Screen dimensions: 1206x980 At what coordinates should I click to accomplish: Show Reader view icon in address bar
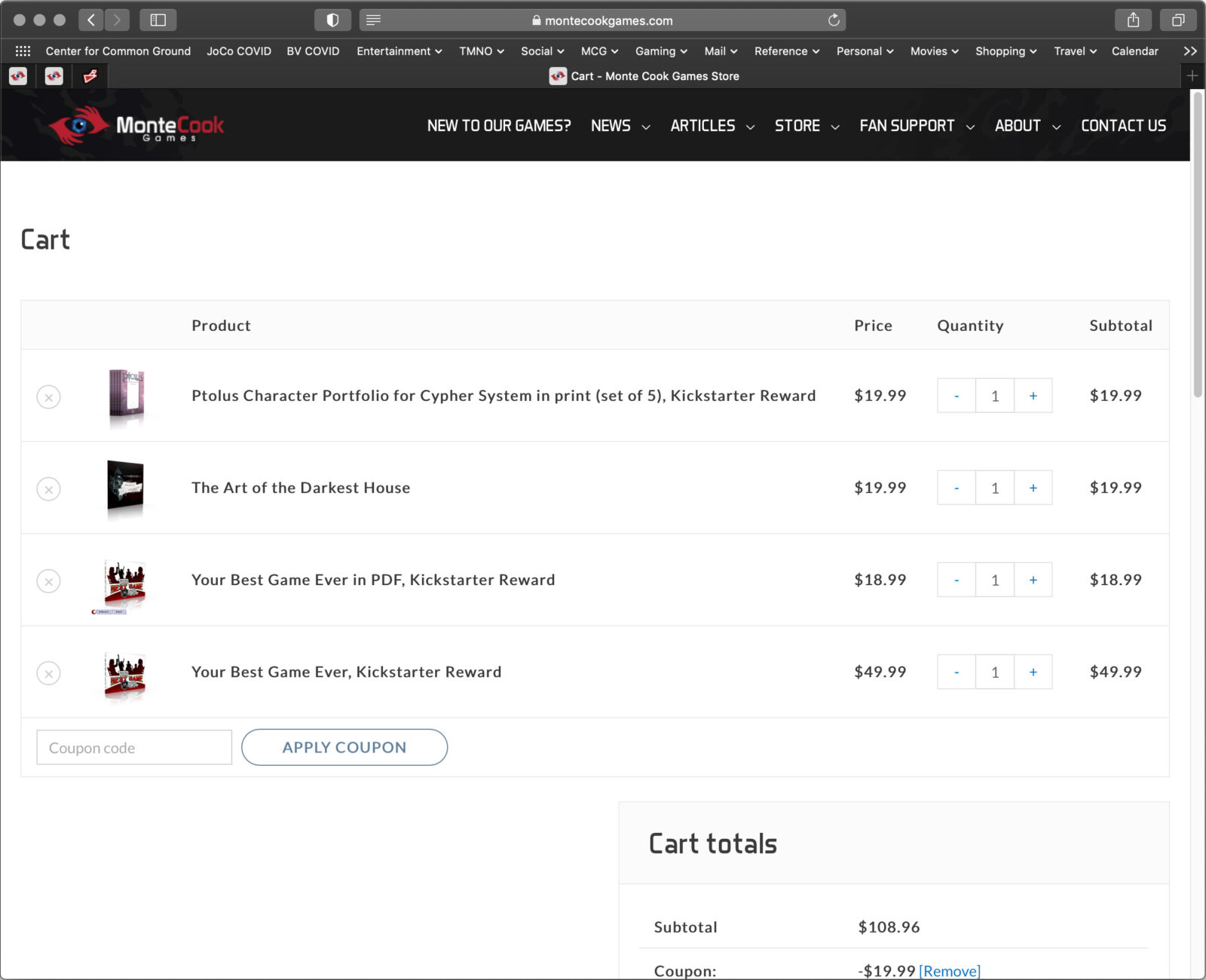[373, 20]
